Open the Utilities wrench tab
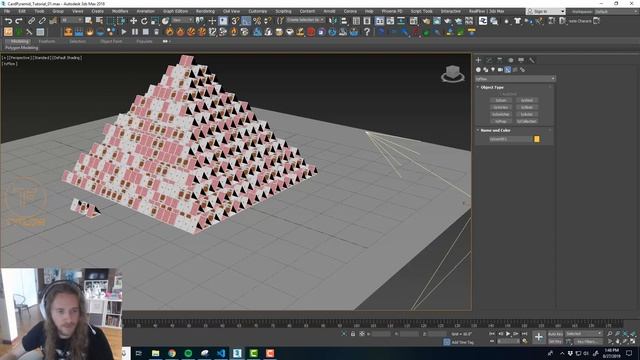Image resolution: width=640 pixels, height=360 pixels. (531, 60)
